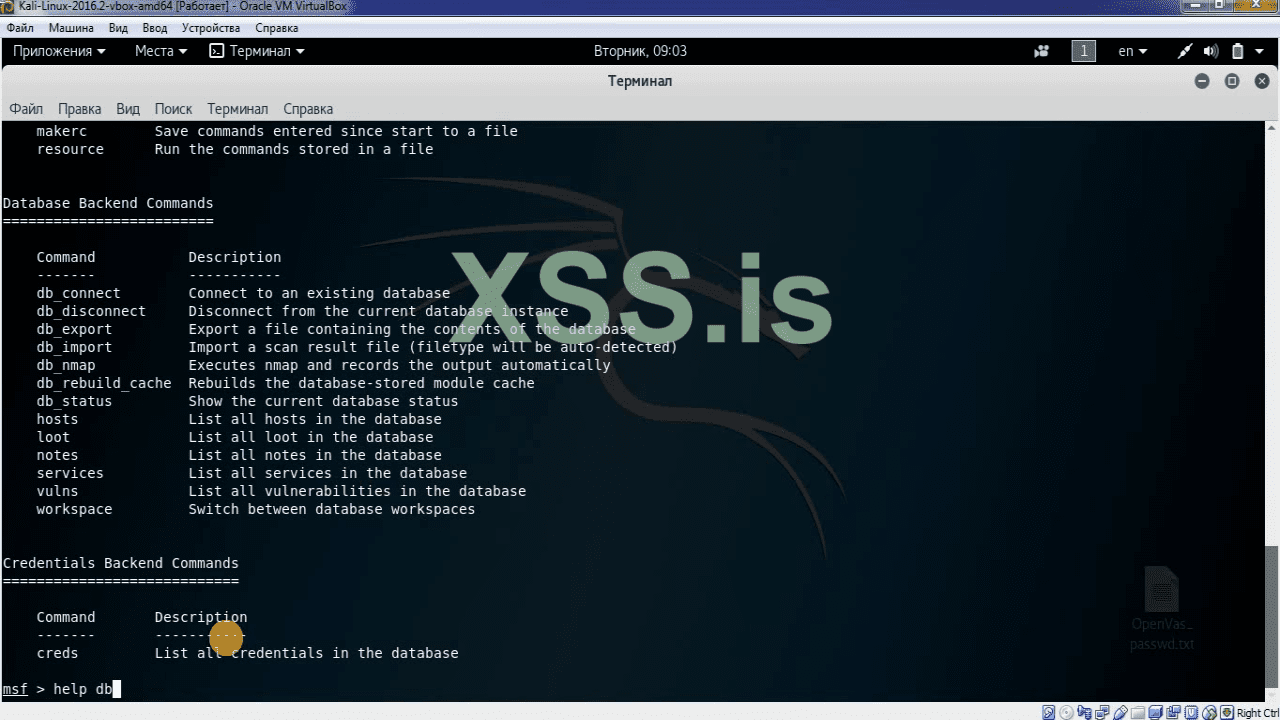Click the workspace 1 indicator
This screenshot has height=720, width=1280.
point(1083,51)
